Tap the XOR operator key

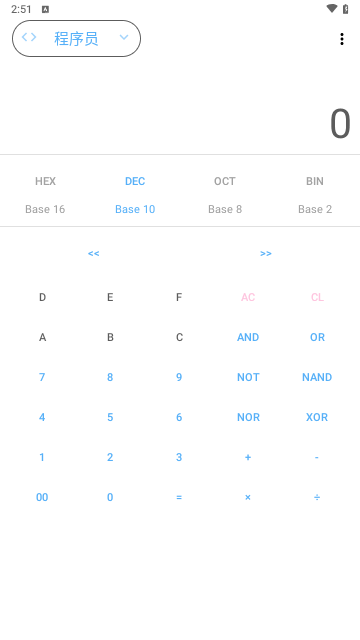point(317,417)
